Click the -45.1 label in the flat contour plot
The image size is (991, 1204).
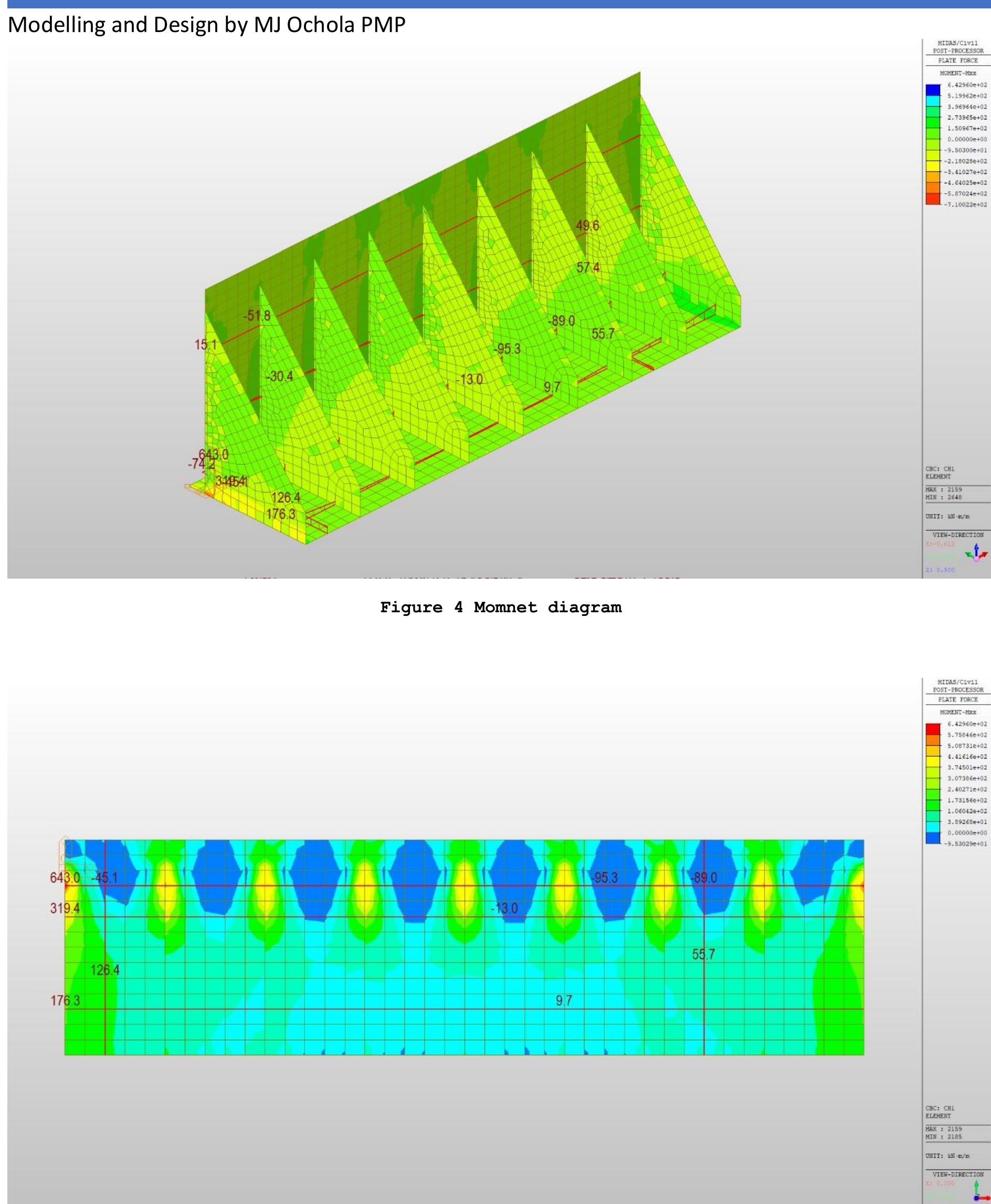[x=104, y=877]
